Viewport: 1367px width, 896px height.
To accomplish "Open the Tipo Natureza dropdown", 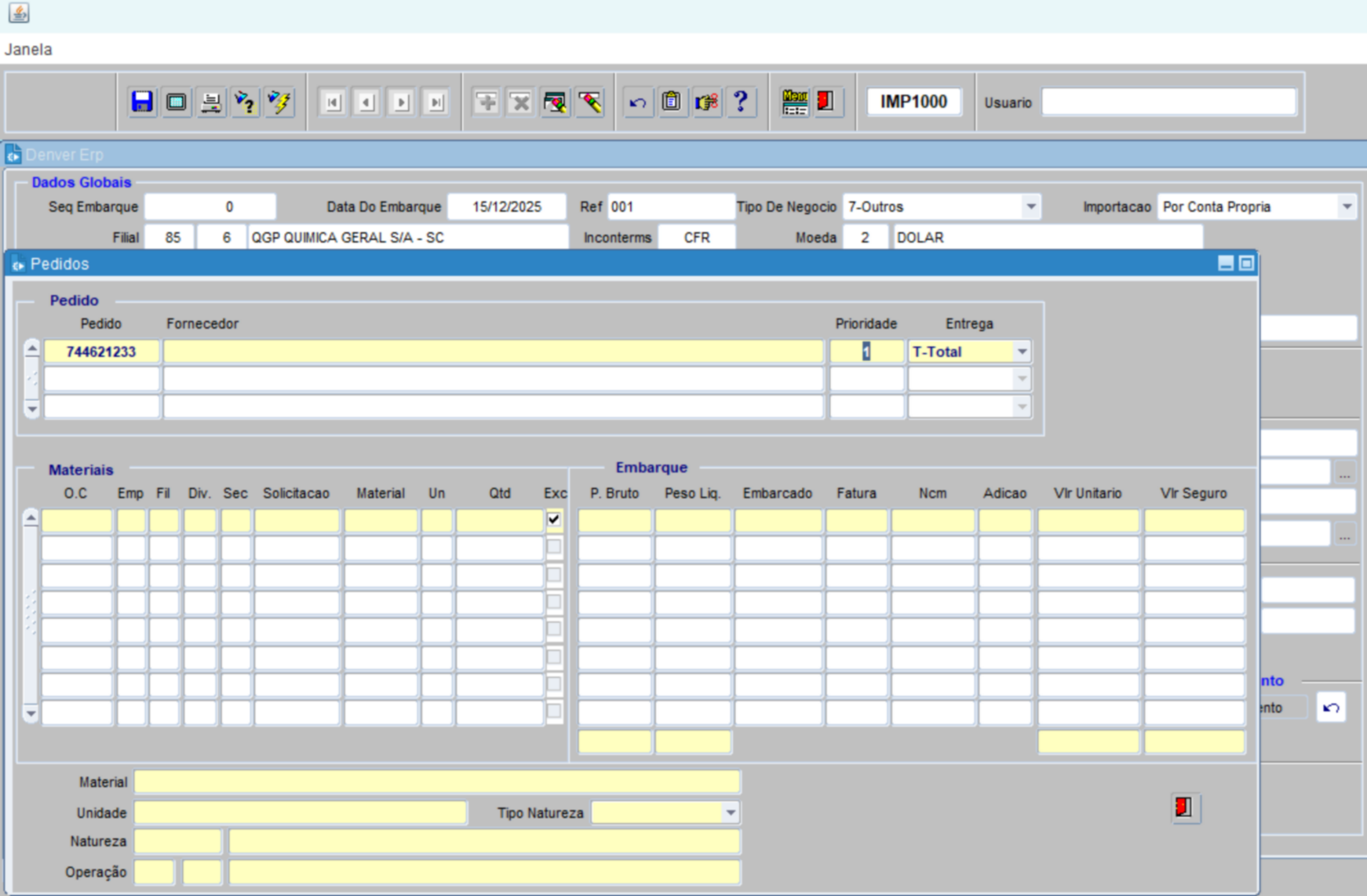I will point(731,813).
